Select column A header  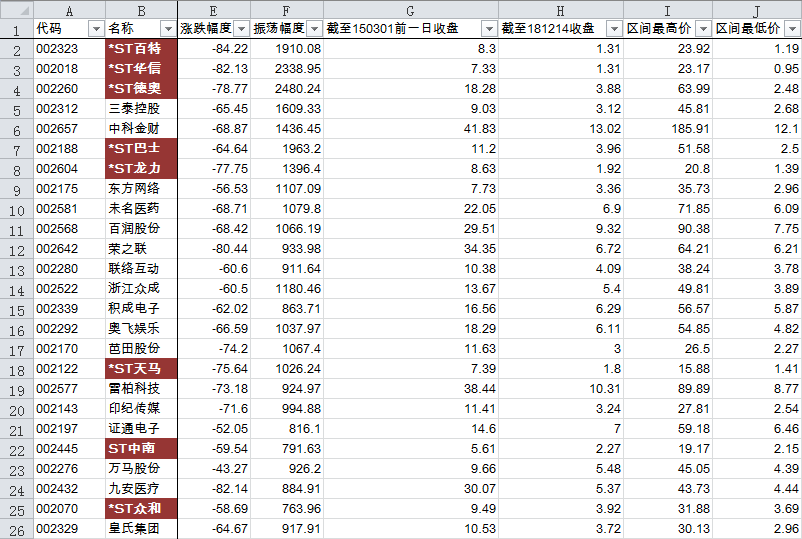(70, 10)
